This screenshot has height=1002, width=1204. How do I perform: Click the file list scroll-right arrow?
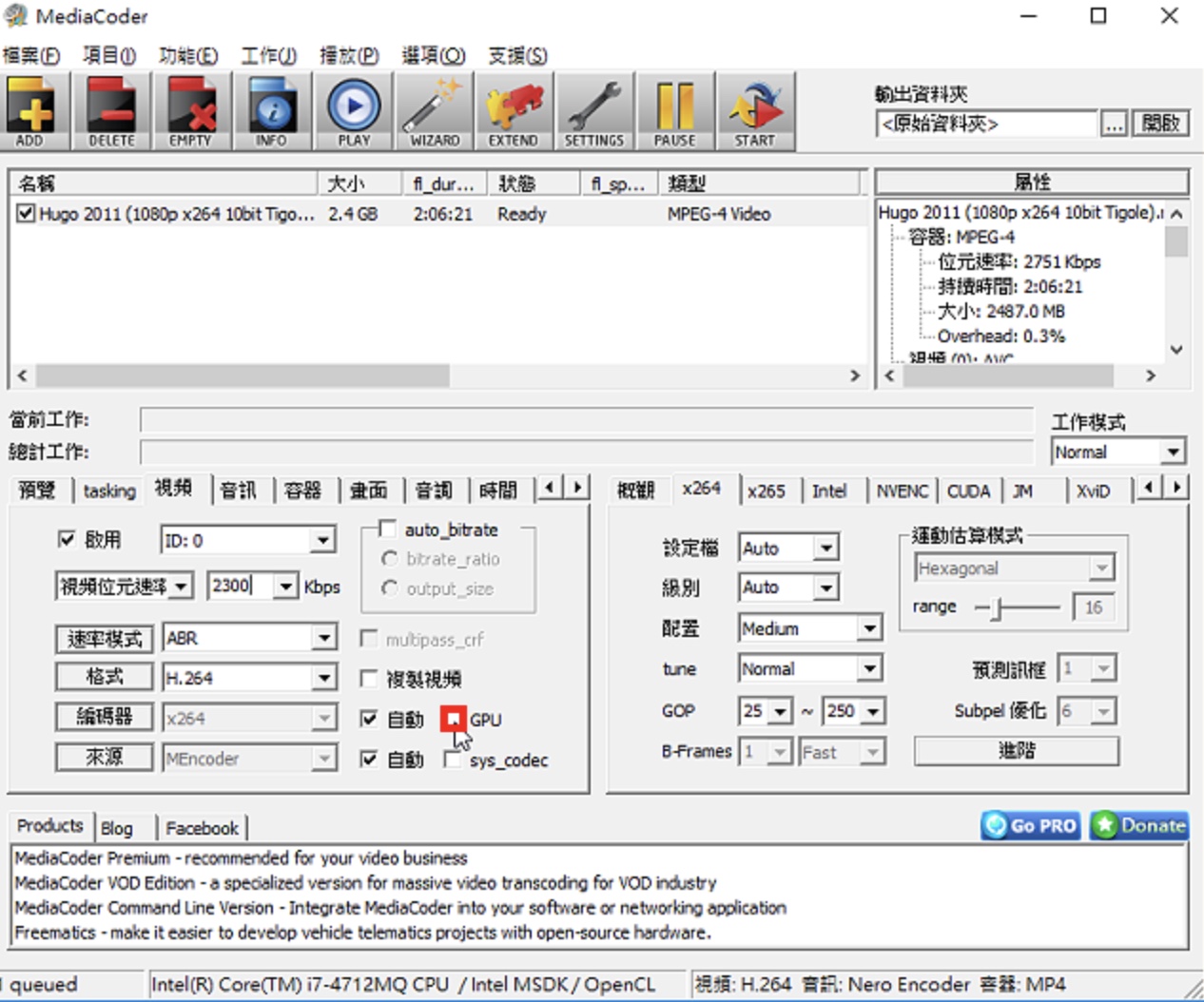point(854,376)
